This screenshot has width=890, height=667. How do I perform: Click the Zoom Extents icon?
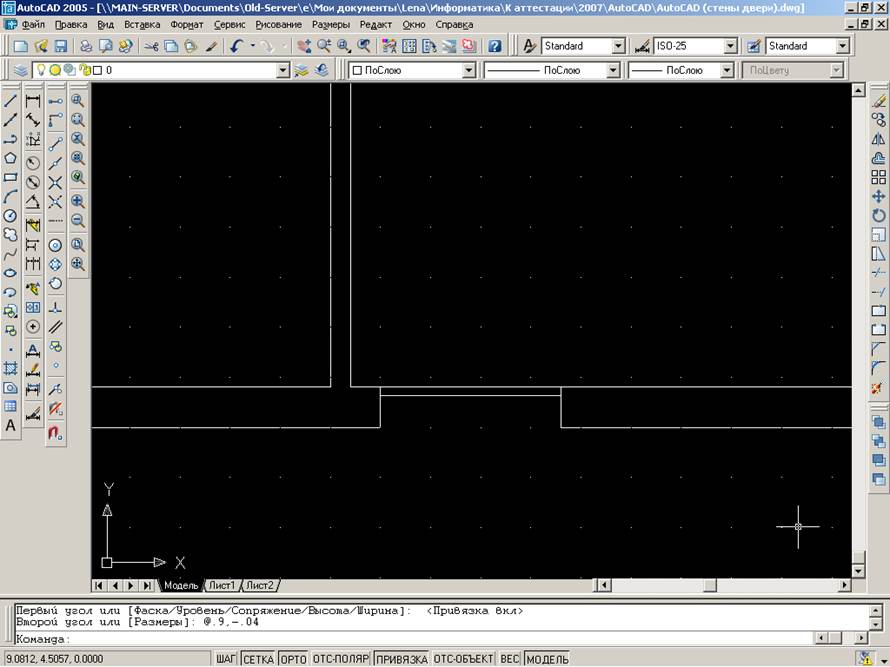(78, 263)
